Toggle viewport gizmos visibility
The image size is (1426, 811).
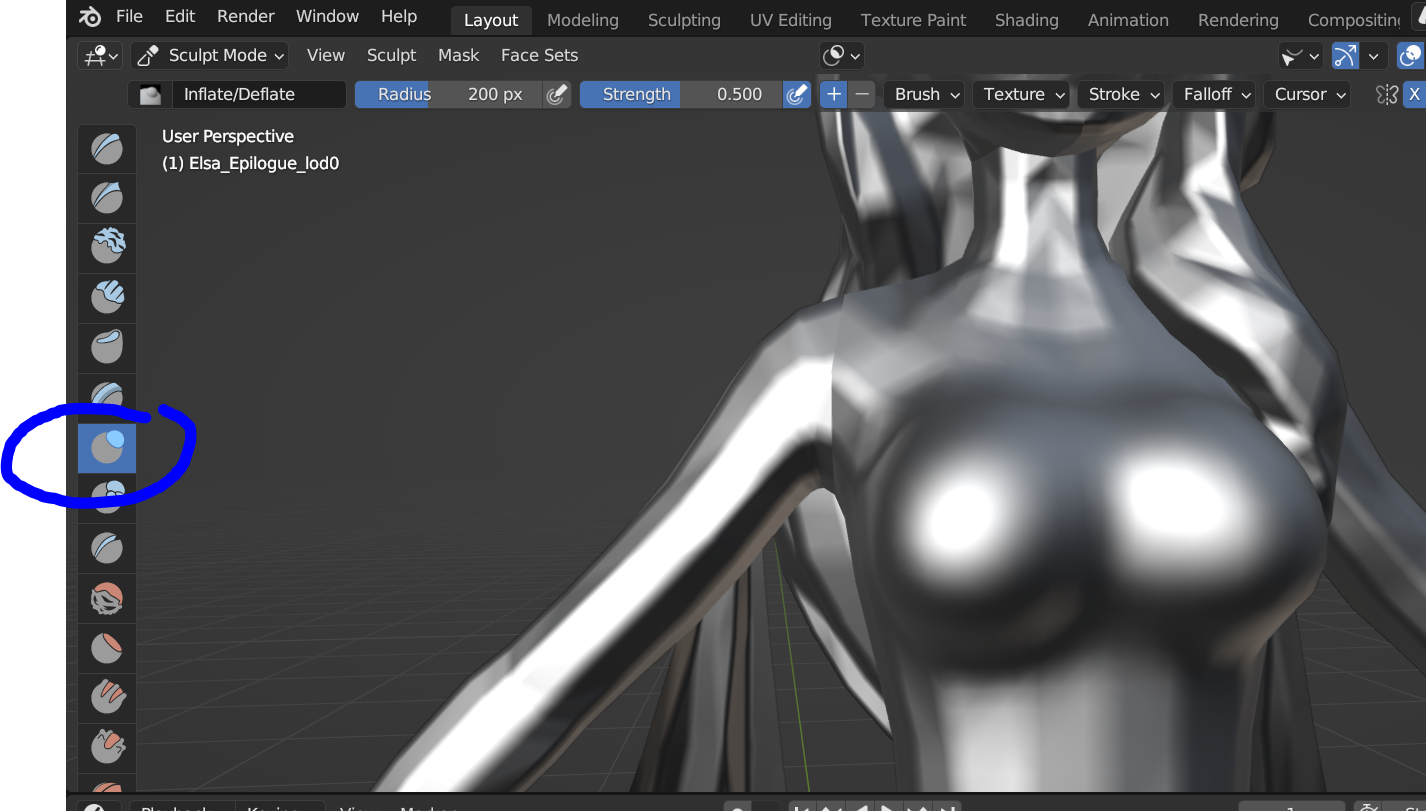point(1346,56)
